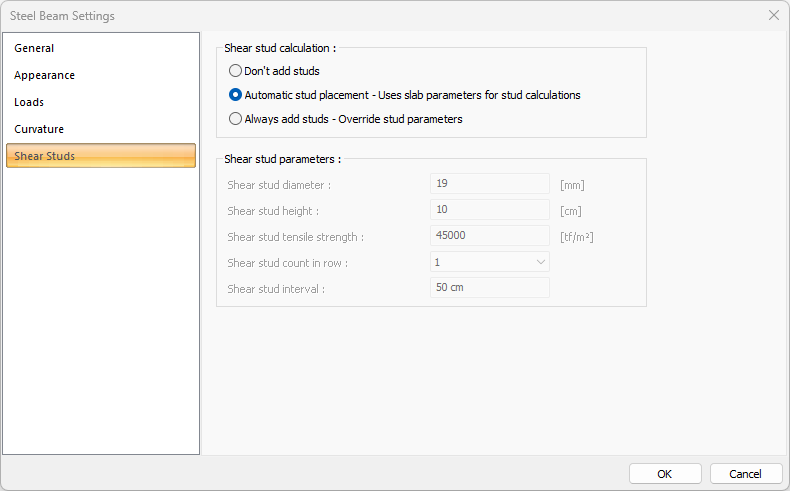This screenshot has height=491, width=790.
Task: Focus the Shear stud tensile strength field
Action: (489, 236)
